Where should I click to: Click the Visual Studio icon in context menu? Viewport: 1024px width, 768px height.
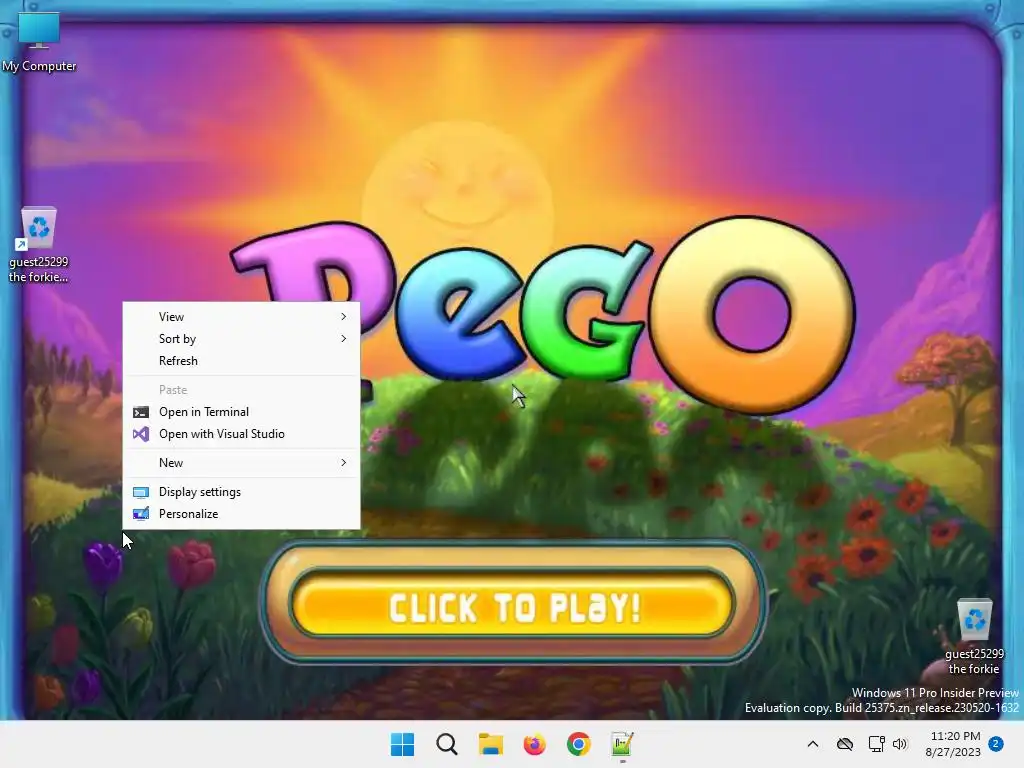[x=140, y=434]
